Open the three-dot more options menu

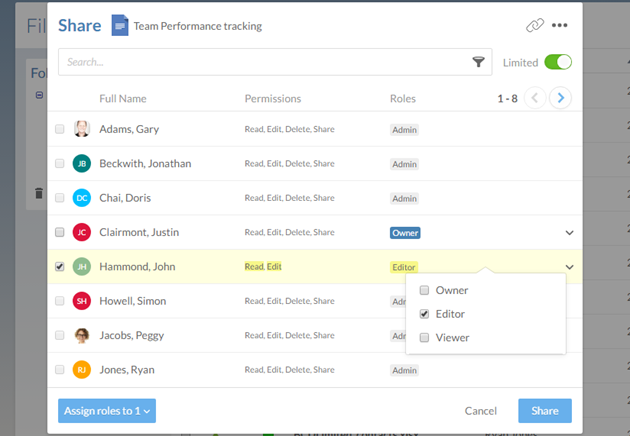coord(560,25)
